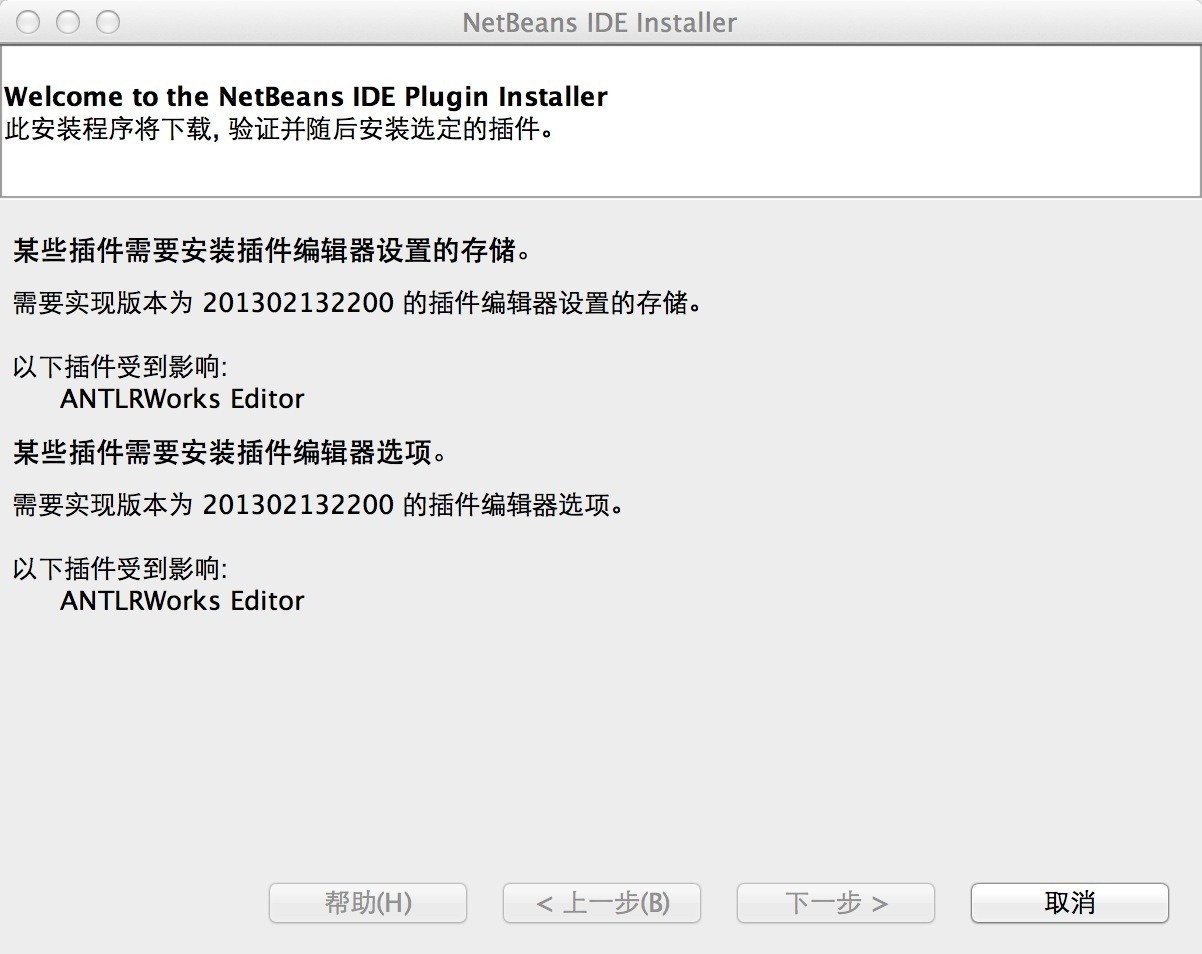Viewport: 1202px width, 954px height.
Task: Click 以下插件受到影响 label under the storage section
Action: coord(120,366)
